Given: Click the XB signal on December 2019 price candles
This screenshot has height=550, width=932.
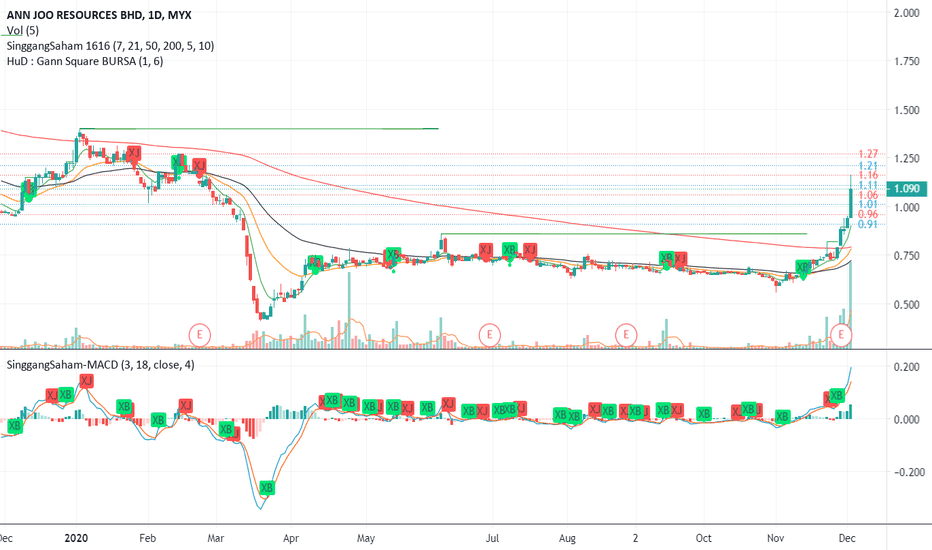Looking at the screenshot, I should [x=29, y=189].
